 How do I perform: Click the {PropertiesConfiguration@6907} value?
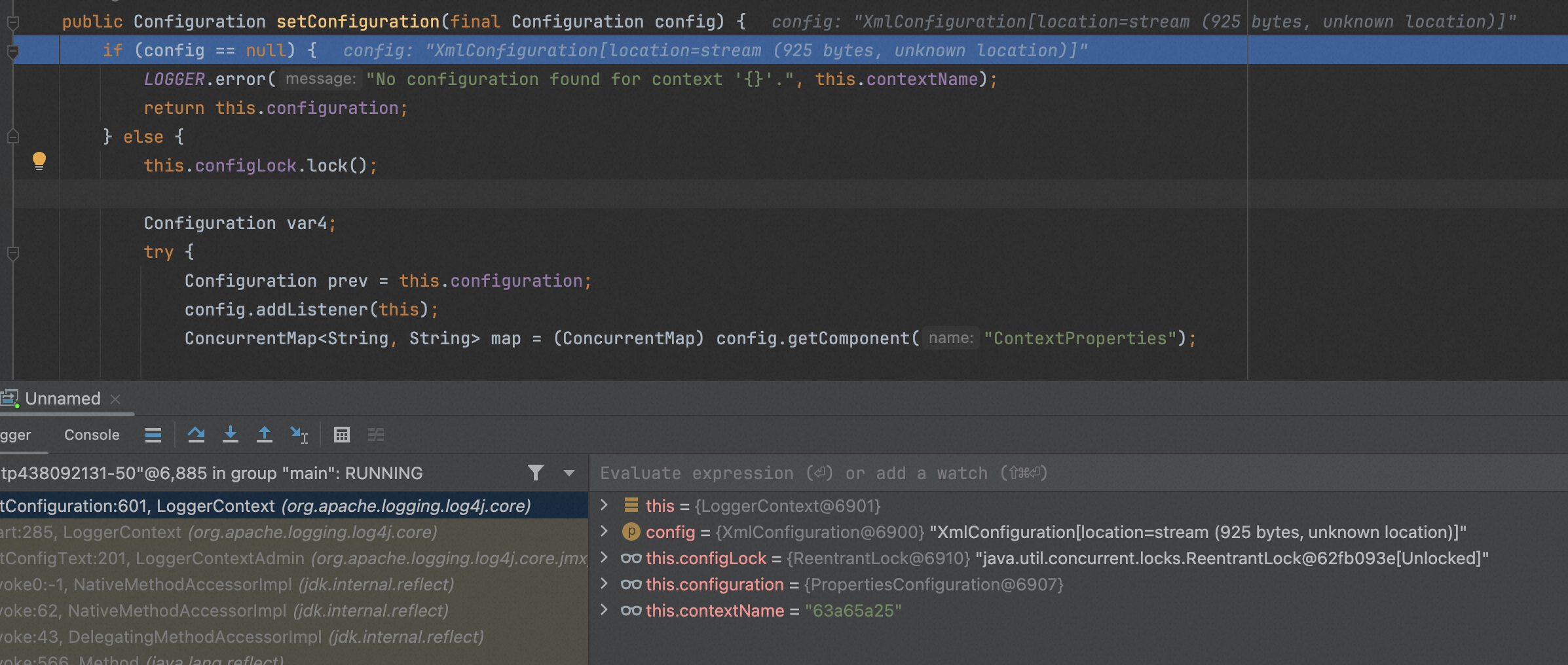pos(934,584)
